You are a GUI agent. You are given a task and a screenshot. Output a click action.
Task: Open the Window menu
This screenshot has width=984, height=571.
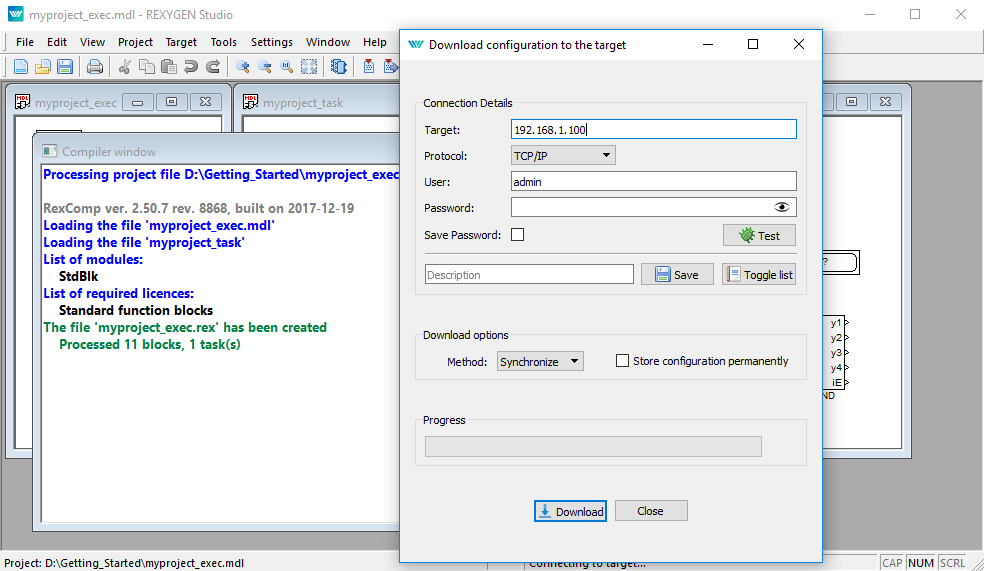tap(328, 42)
